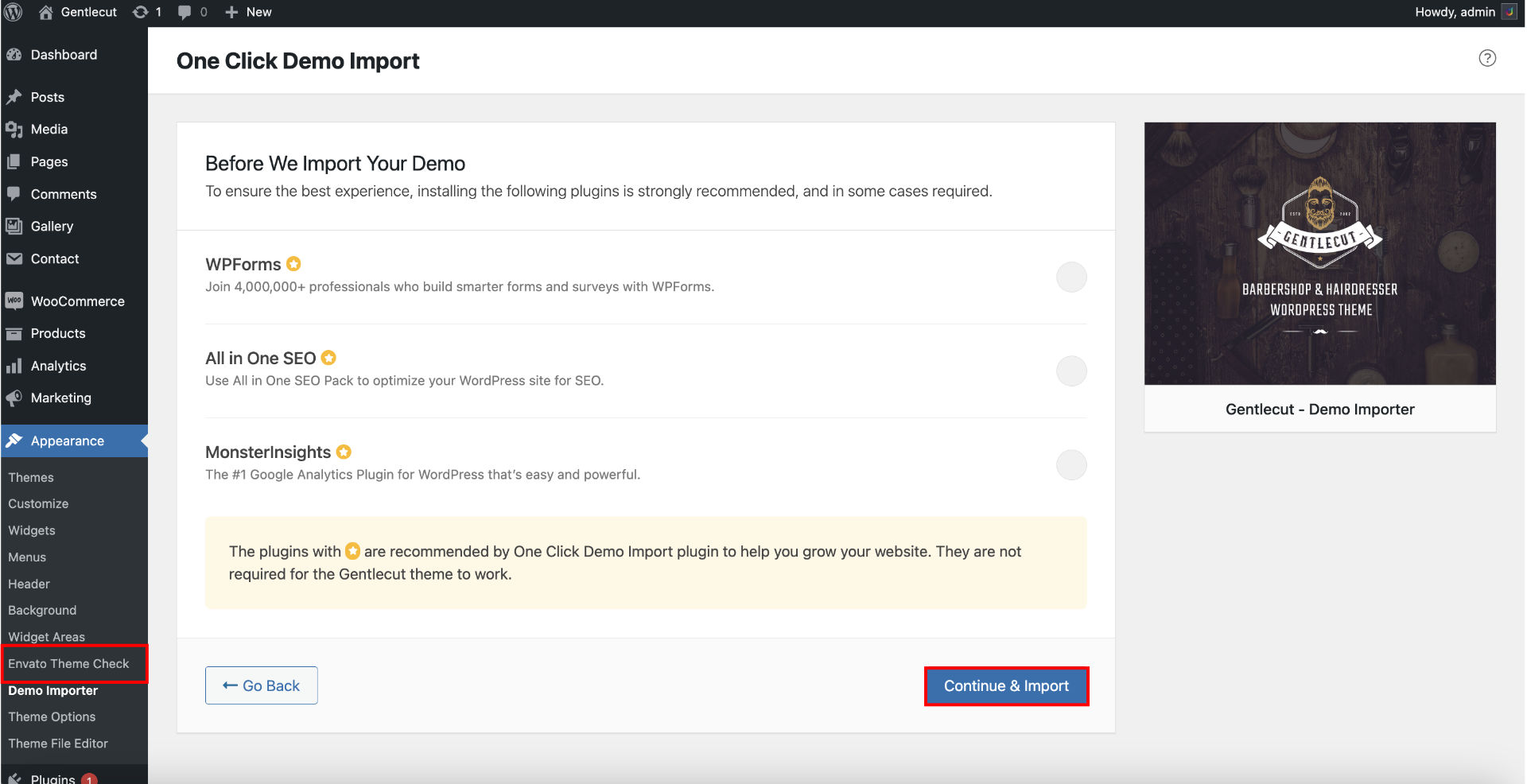The width and height of the screenshot is (1527, 784).
Task: Expand the Plugins sidebar menu
Action: pos(52,778)
